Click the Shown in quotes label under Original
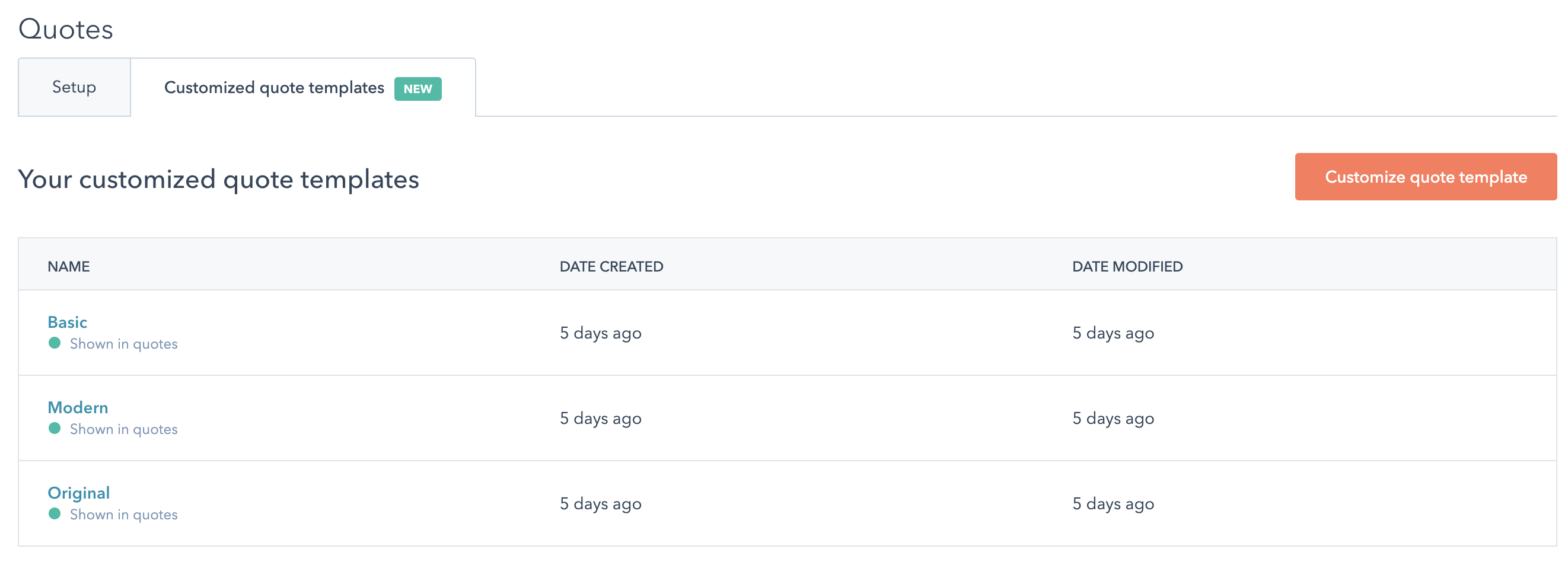 point(123,514)
